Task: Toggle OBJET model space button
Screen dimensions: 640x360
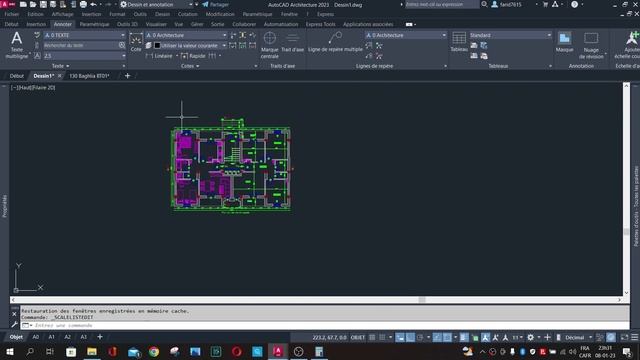Action: click(358, 337)
